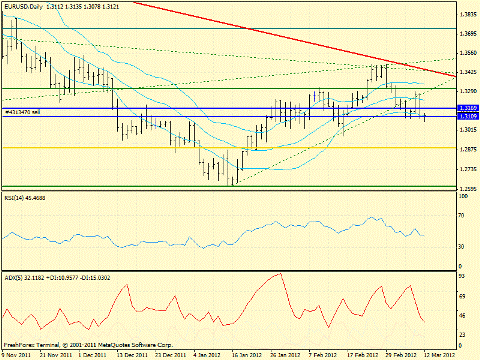Select the yellow horizontal line near 1.2875

[229, 148]
